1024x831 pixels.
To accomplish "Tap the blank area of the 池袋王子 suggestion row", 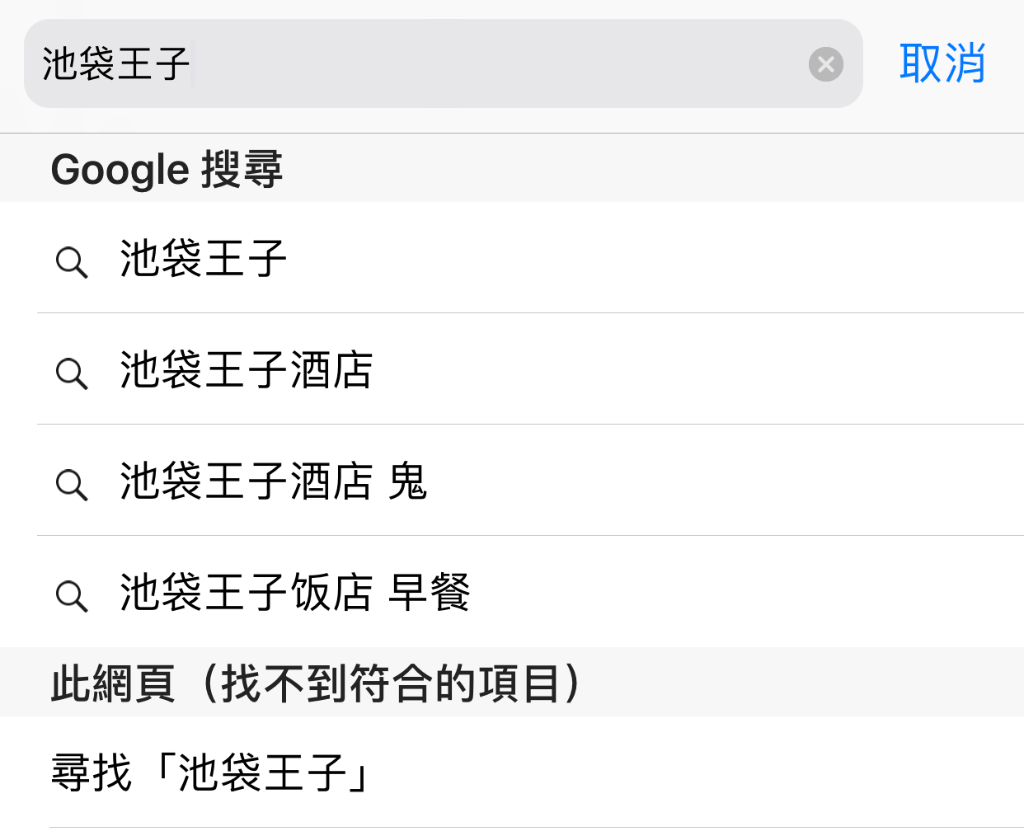I will [653, 259].
